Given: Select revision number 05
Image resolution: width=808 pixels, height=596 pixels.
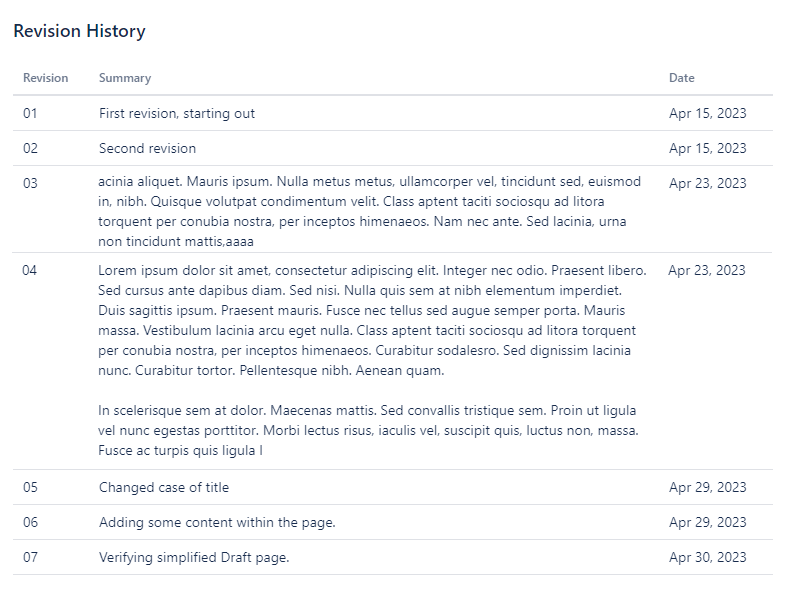Looking at the screenshot, I should pyautogui.click(x=30, y=487).
